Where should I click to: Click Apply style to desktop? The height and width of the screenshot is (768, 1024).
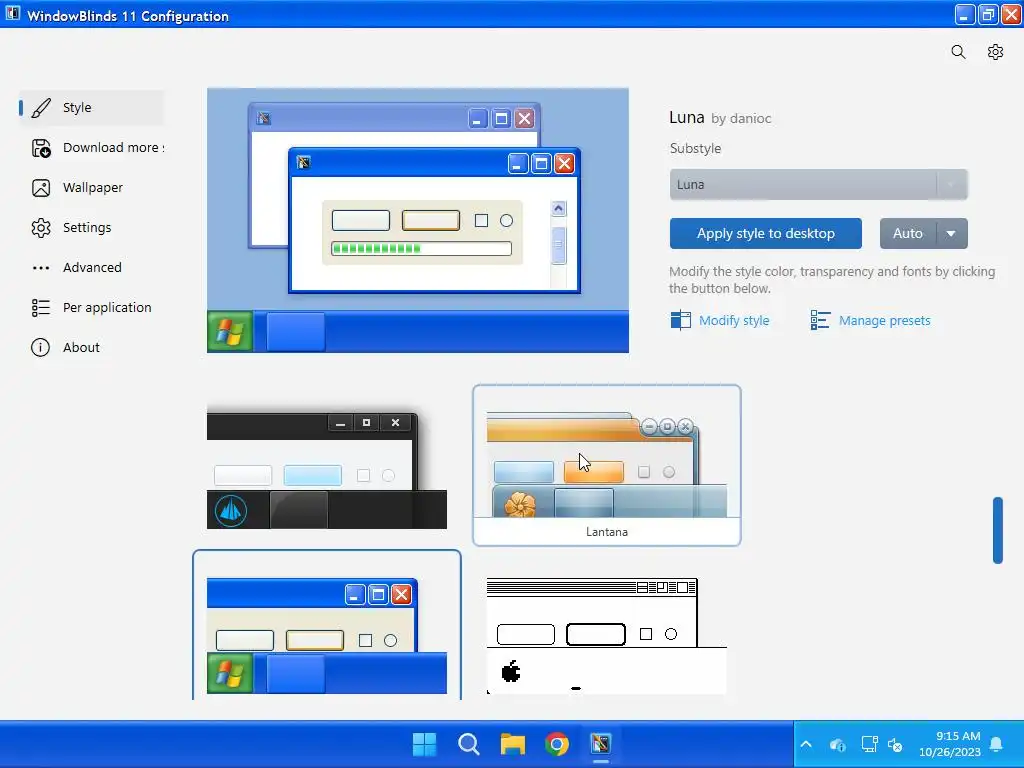pos(765,234)
